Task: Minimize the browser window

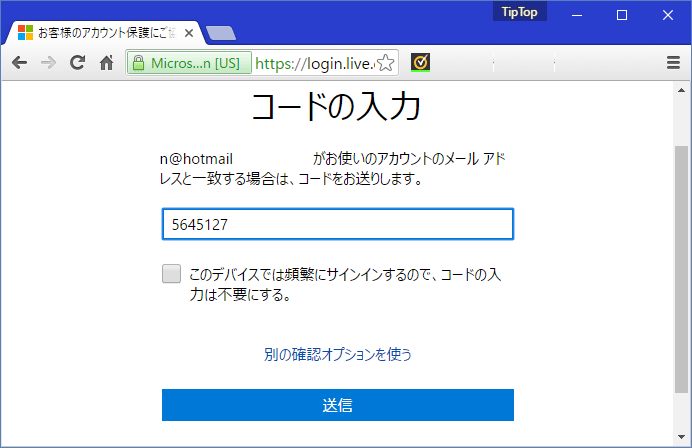Action: pyautogui.click(x=577, y=15)
